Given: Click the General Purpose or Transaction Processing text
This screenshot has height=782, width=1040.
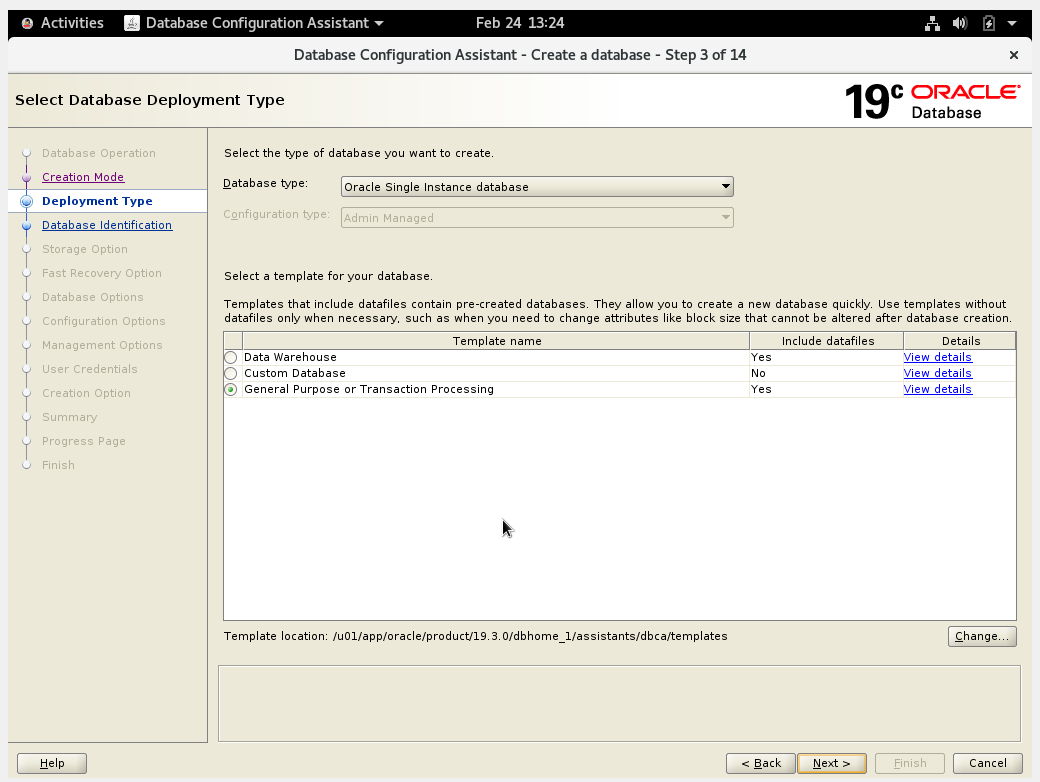Looking at the screenshot, I should click(x=369, y=389).
